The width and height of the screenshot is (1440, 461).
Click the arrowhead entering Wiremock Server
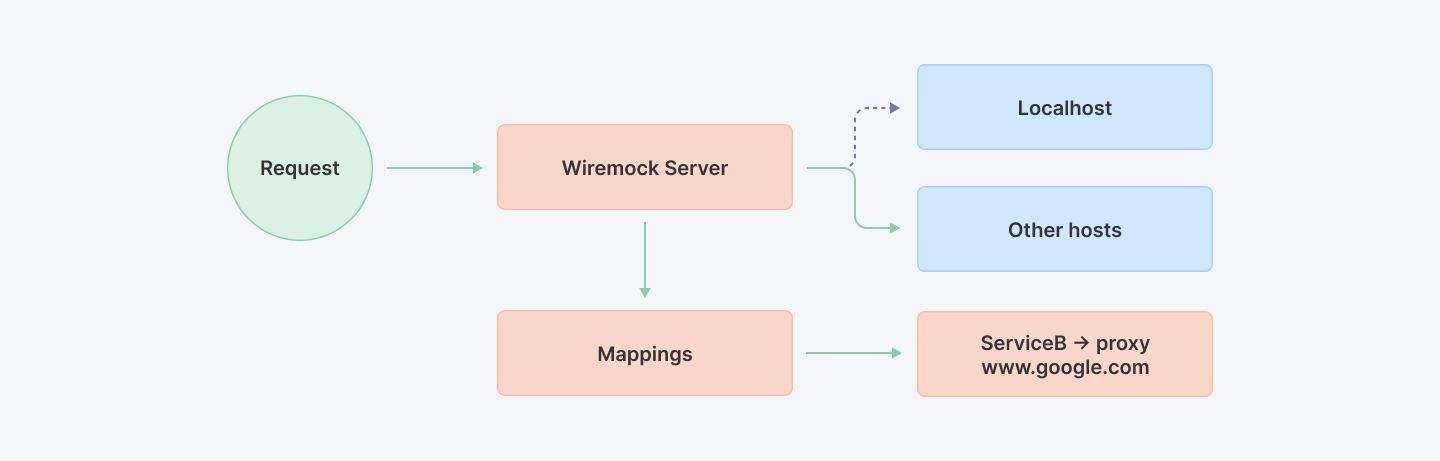coord(479,168)
